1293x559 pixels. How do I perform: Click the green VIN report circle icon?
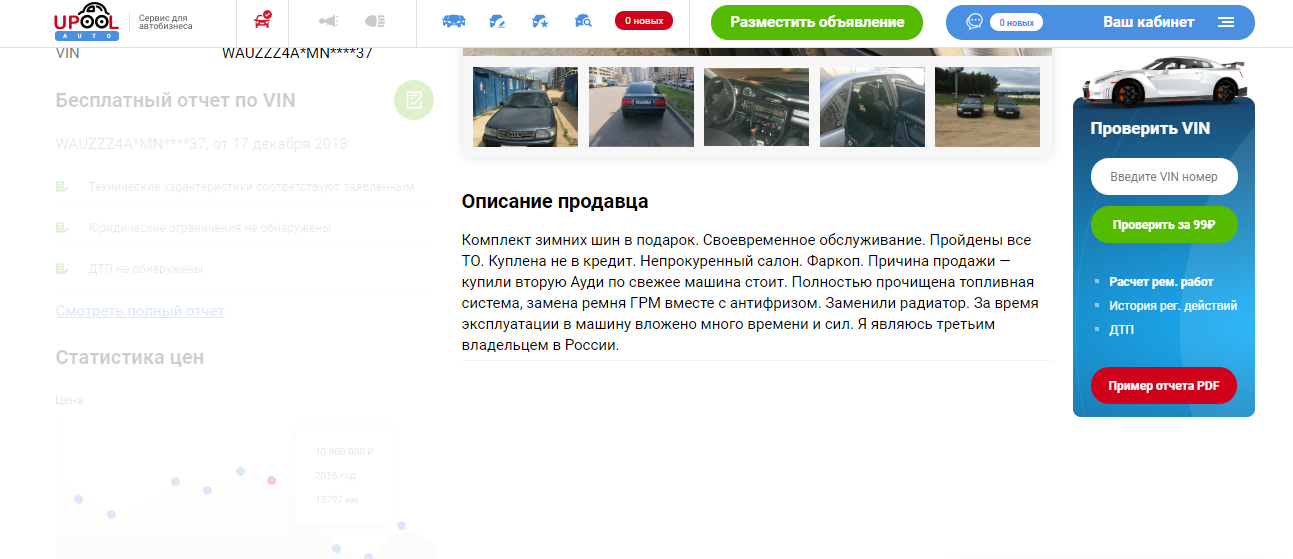414,100
